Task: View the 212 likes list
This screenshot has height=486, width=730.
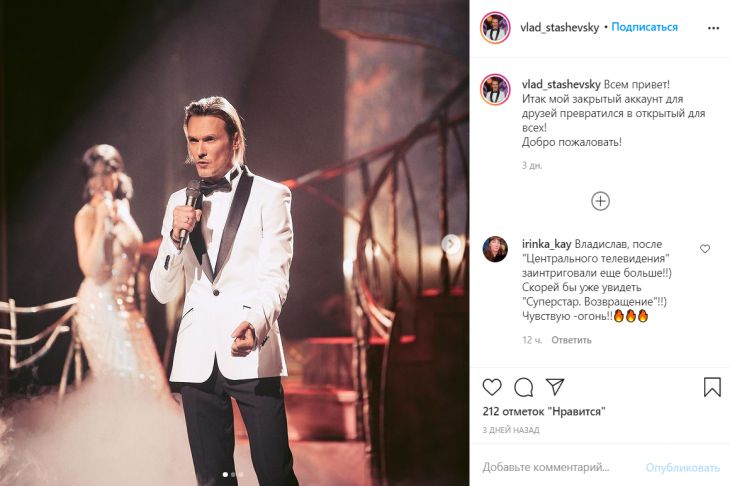Action: [x=544, y=411]
